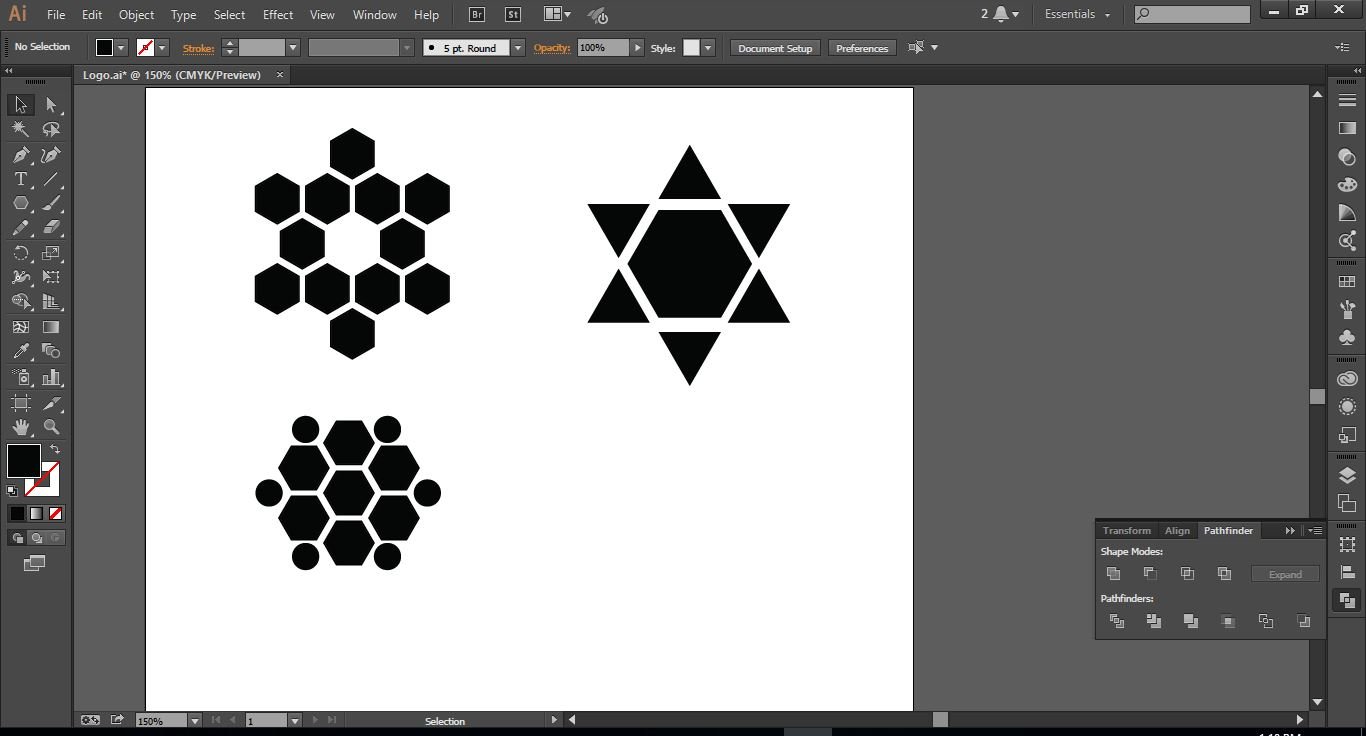Activate the Zoom tool in the toolbox
The width and height of the screenshot is (1366, 736).
51,427
